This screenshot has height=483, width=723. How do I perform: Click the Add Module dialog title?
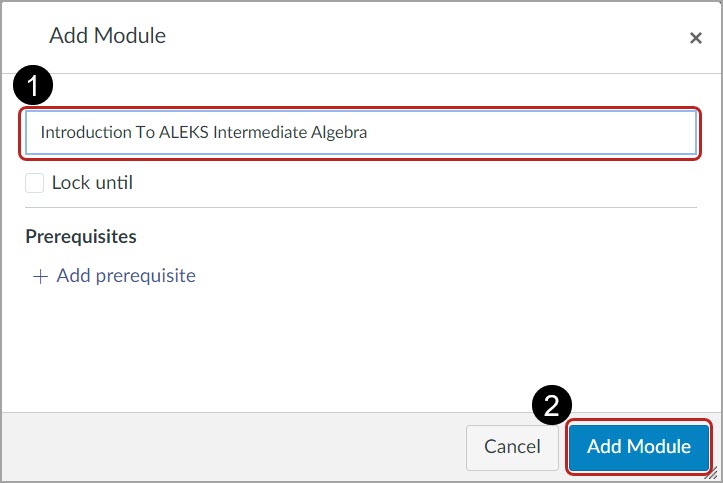pos(108,37)
